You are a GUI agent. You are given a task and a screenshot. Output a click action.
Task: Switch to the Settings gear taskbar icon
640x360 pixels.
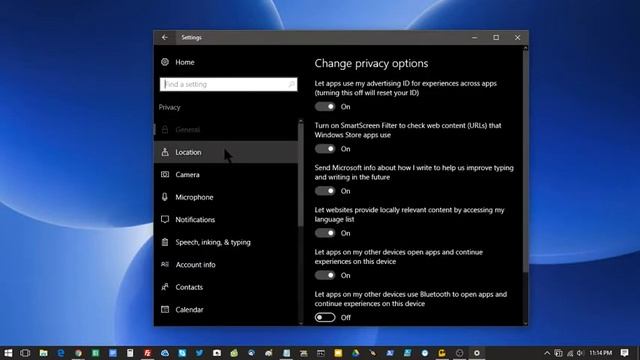coord(477,353)
